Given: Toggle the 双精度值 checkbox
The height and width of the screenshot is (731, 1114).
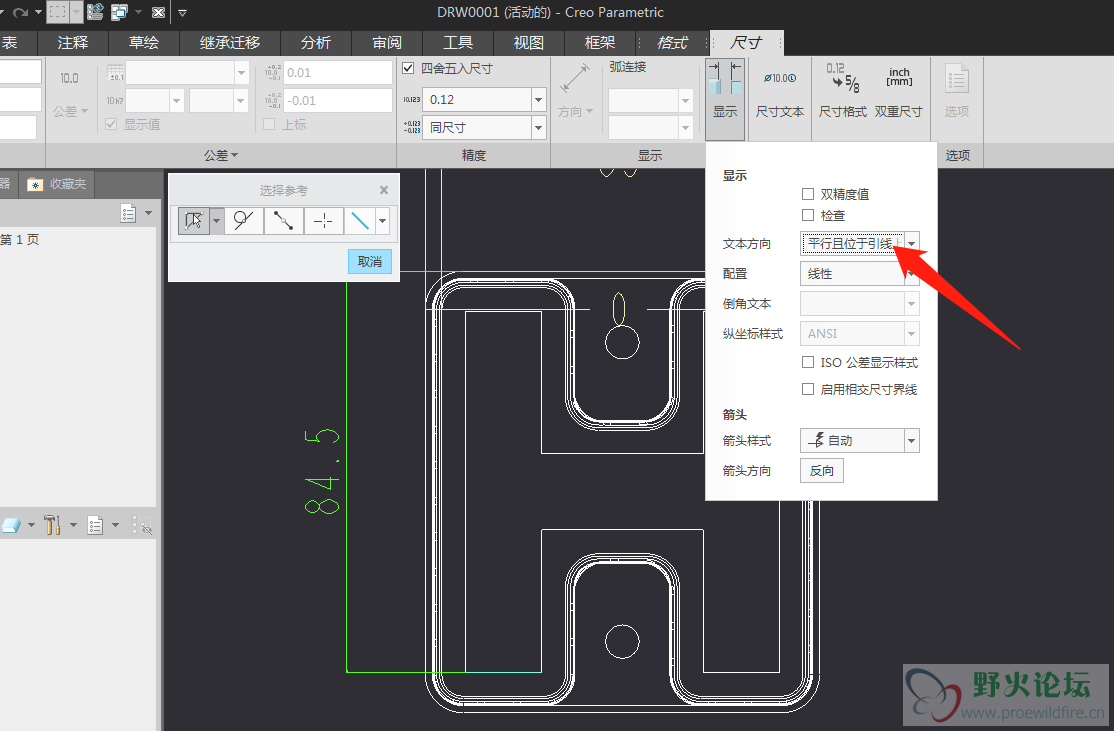Looking at the screenshot, I should (x=807, y=194).
